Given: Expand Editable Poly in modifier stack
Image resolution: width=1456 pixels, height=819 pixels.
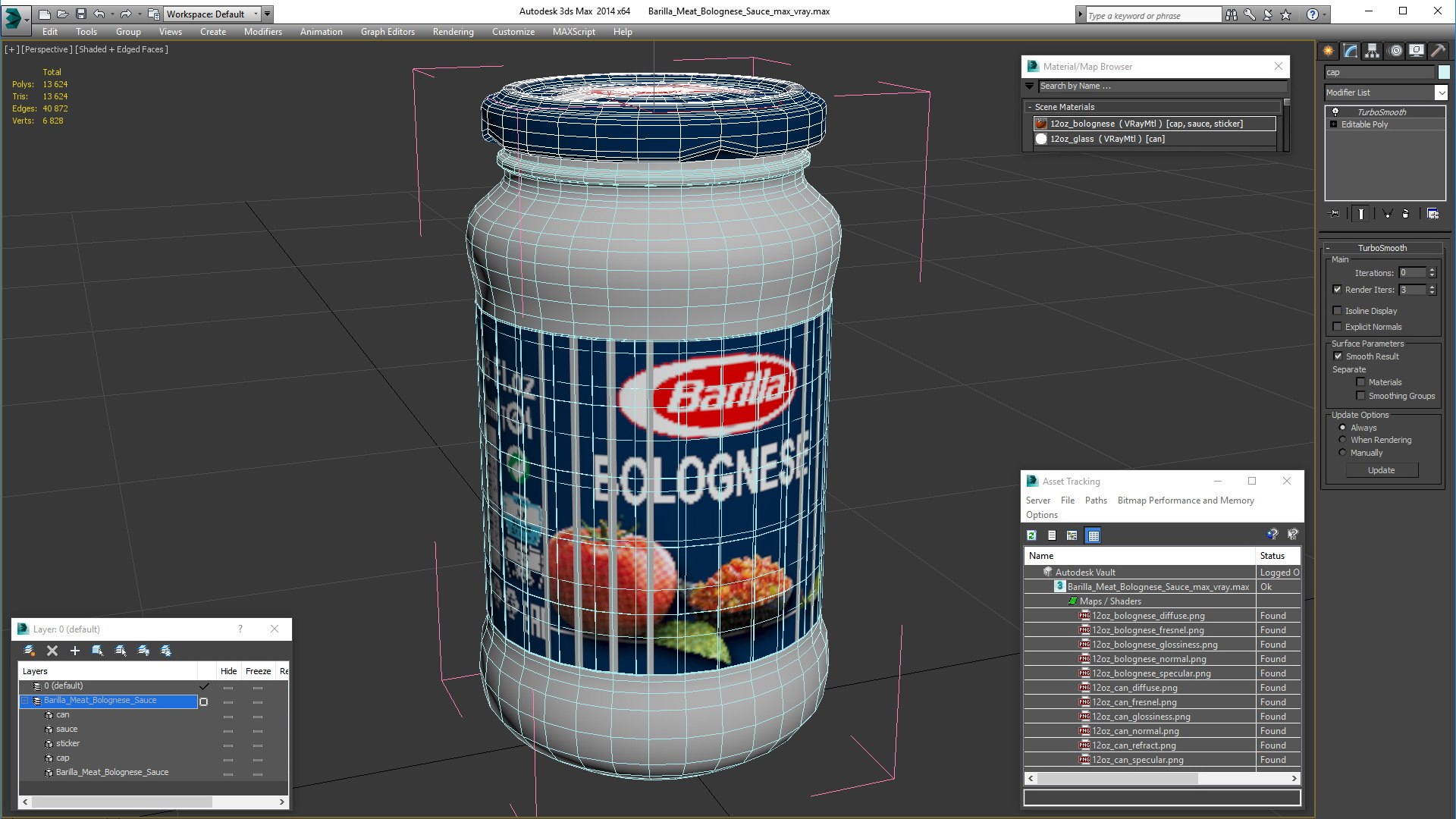Looking at the screenshot, I should click(1333, 124).
